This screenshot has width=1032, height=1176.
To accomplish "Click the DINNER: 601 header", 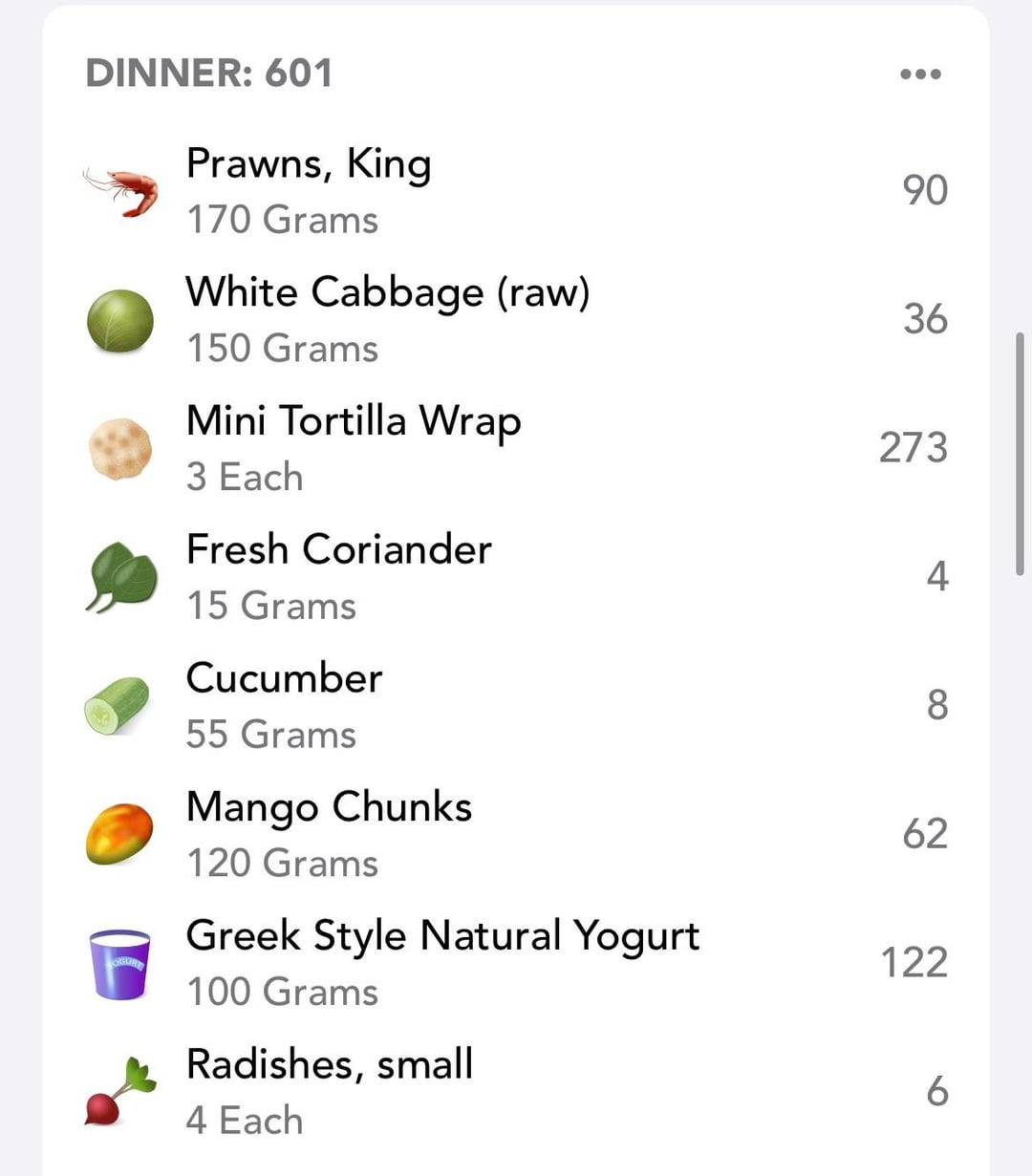I will pos(209,74).
